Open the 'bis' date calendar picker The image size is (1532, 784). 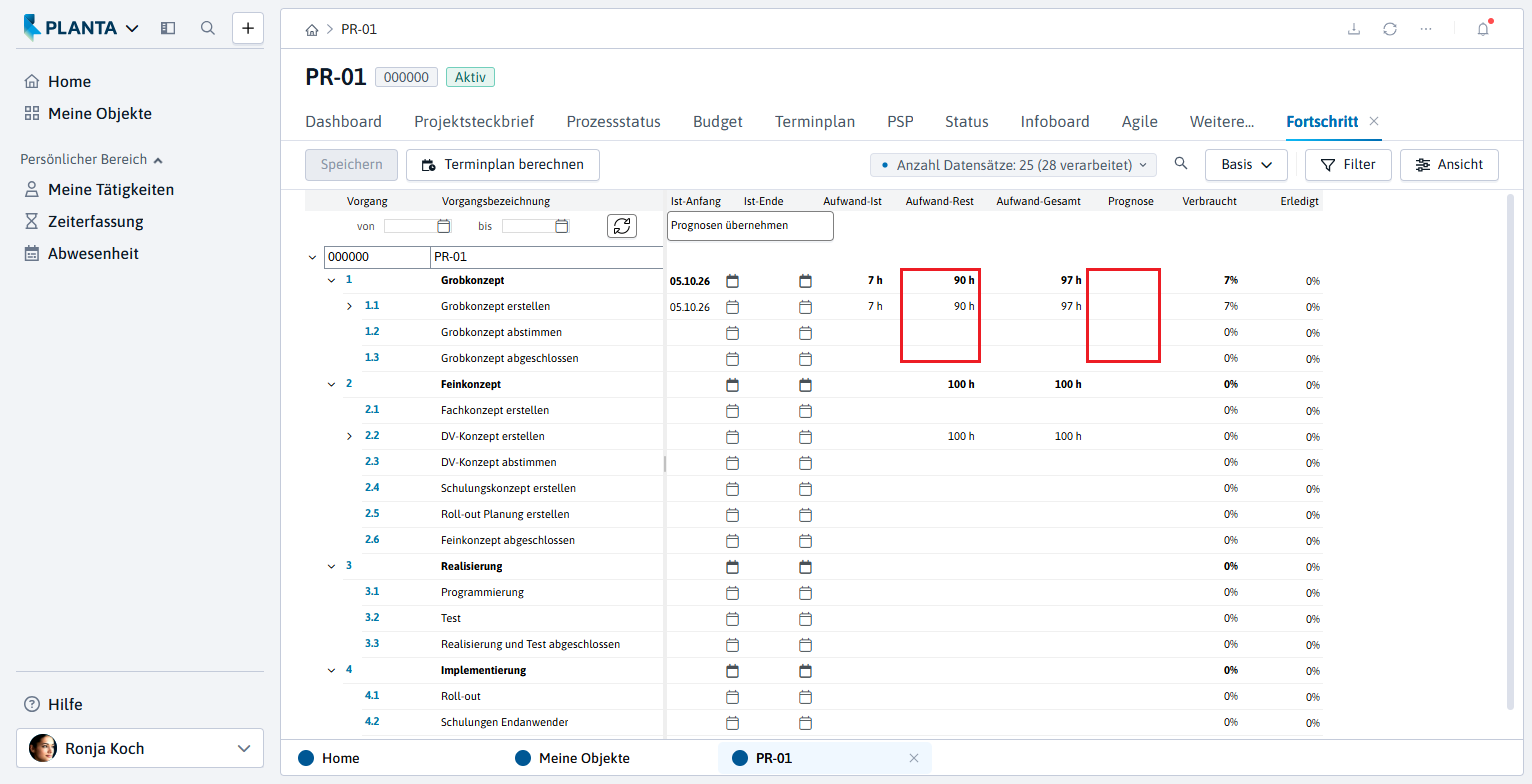(562, 226)
